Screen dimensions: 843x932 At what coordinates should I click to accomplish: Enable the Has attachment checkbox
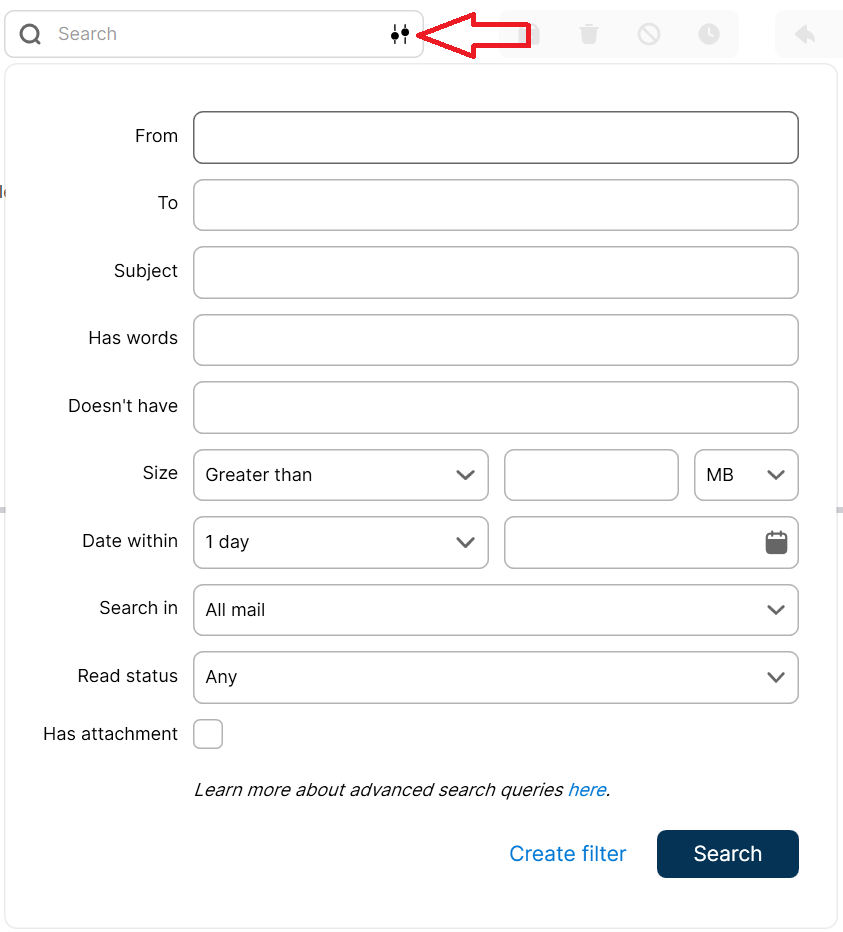tap(208, 734)
